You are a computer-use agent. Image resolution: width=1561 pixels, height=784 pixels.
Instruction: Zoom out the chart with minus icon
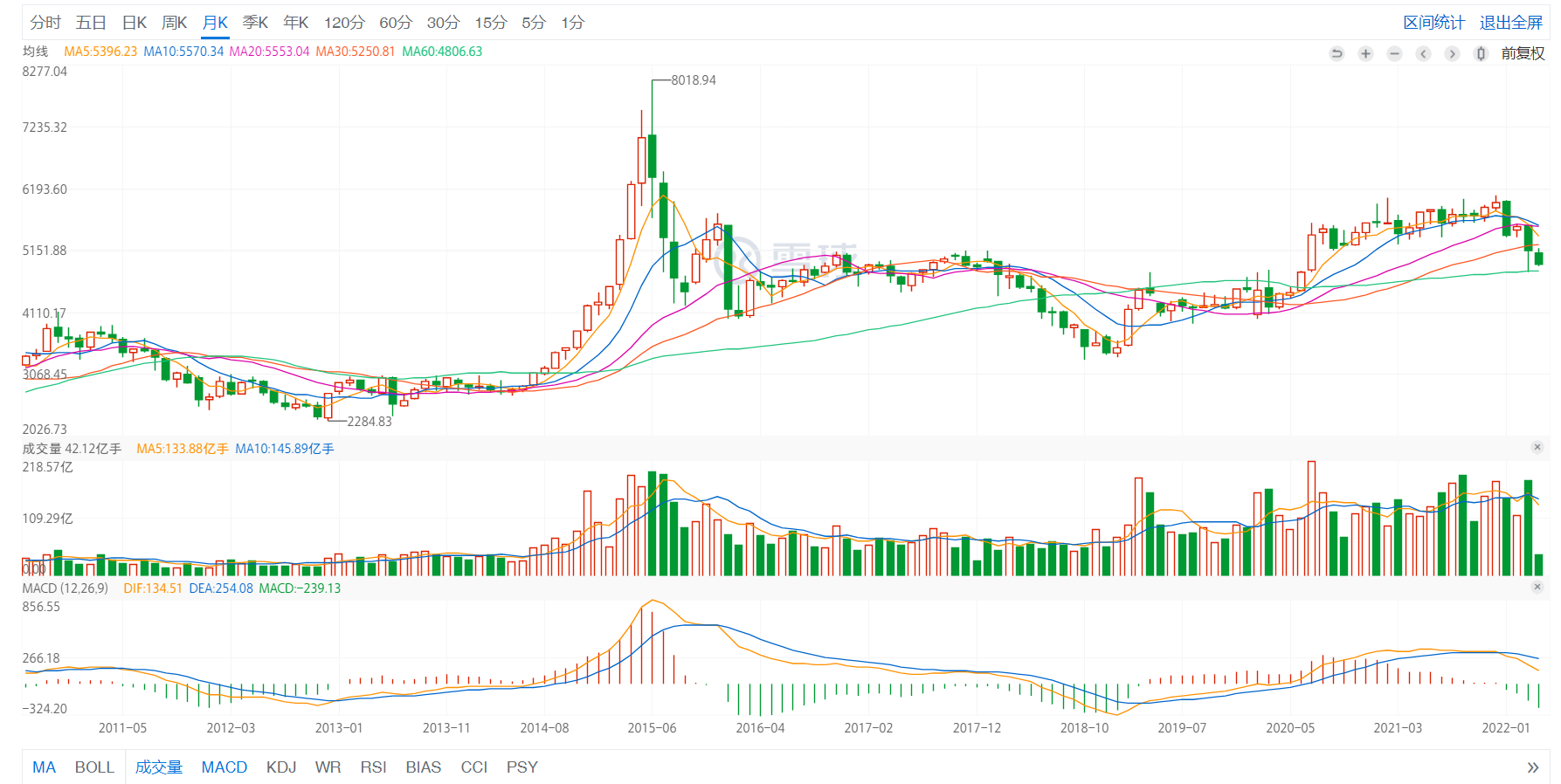coord(1394,54)
